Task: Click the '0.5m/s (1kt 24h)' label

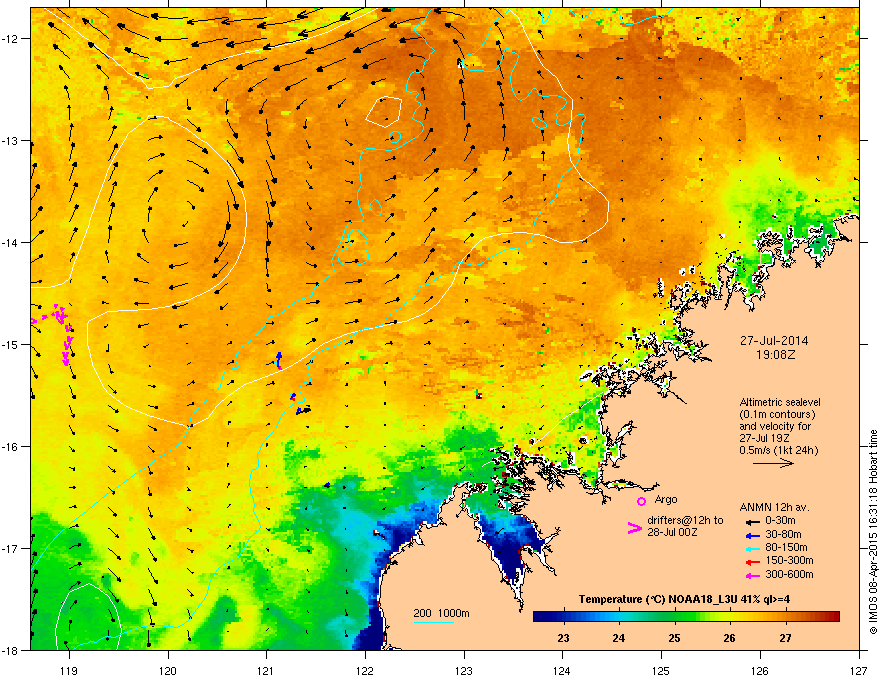Action: [778, 451]
